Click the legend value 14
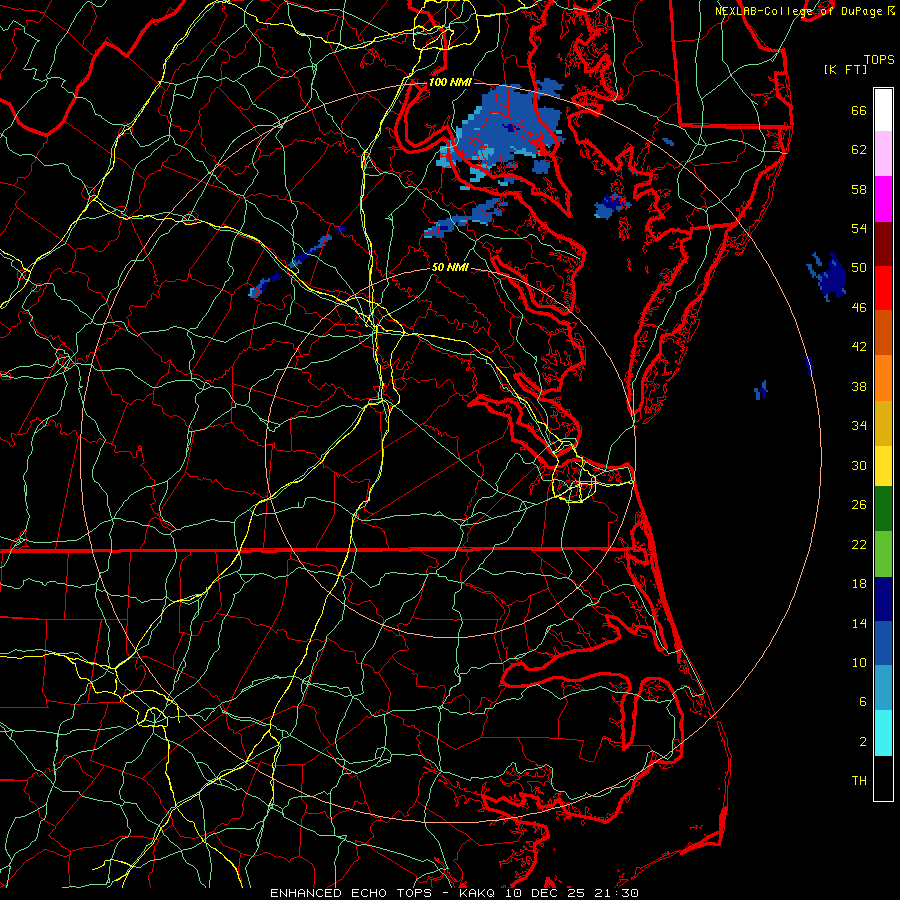 click(859, 623)
